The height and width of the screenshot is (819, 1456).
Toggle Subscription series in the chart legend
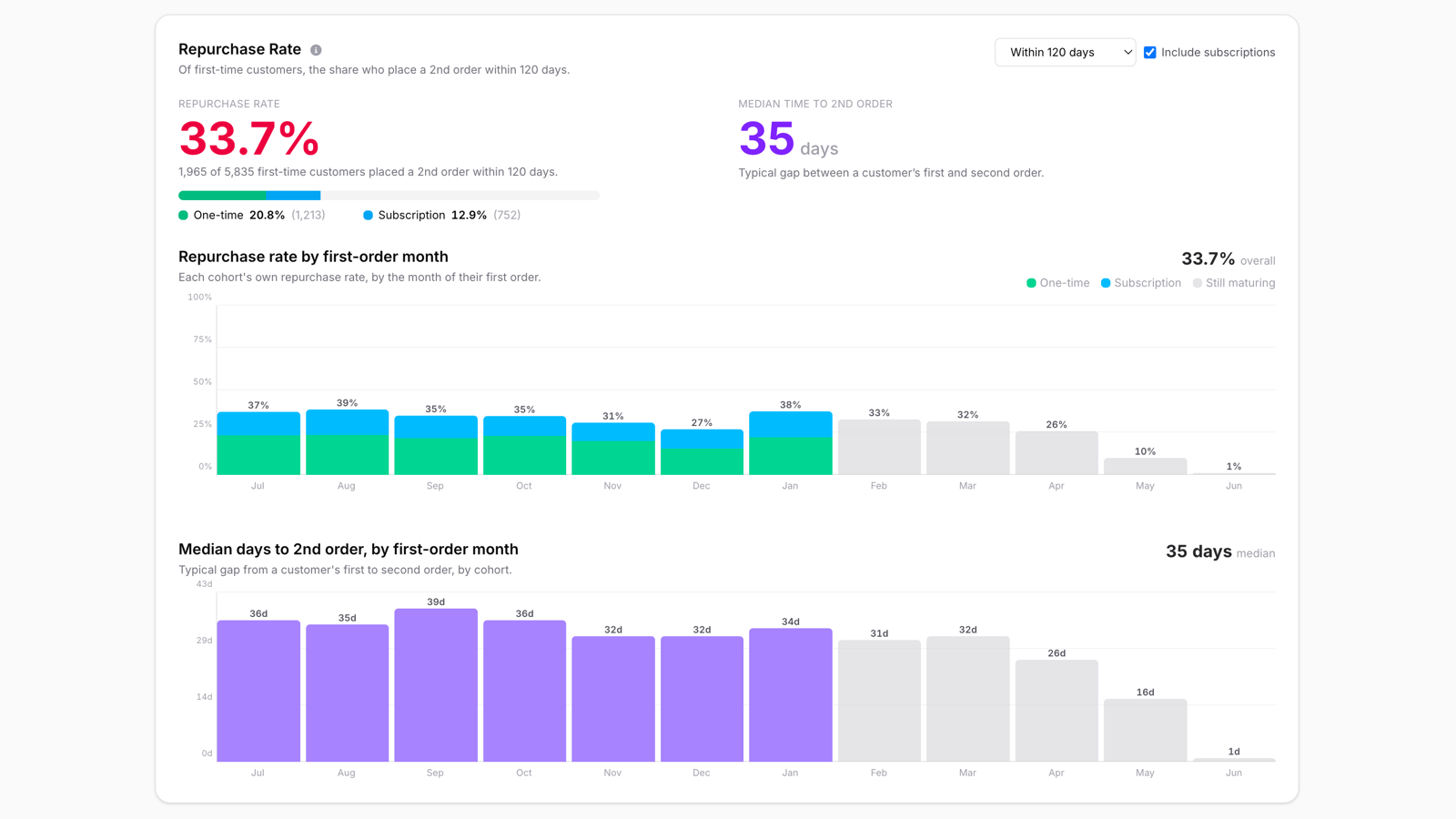tap(1140, 283)
